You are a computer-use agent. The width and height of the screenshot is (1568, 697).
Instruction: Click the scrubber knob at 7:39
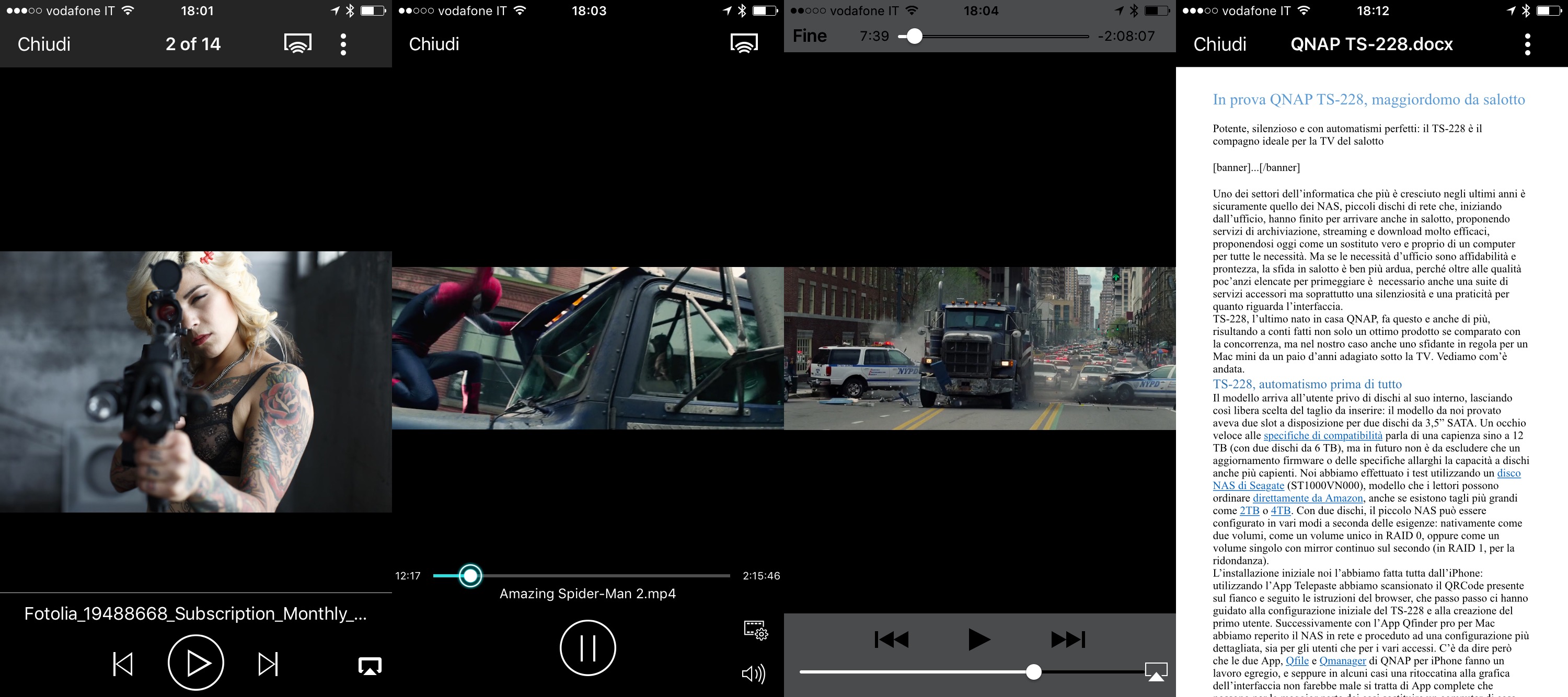pos(914,37)
